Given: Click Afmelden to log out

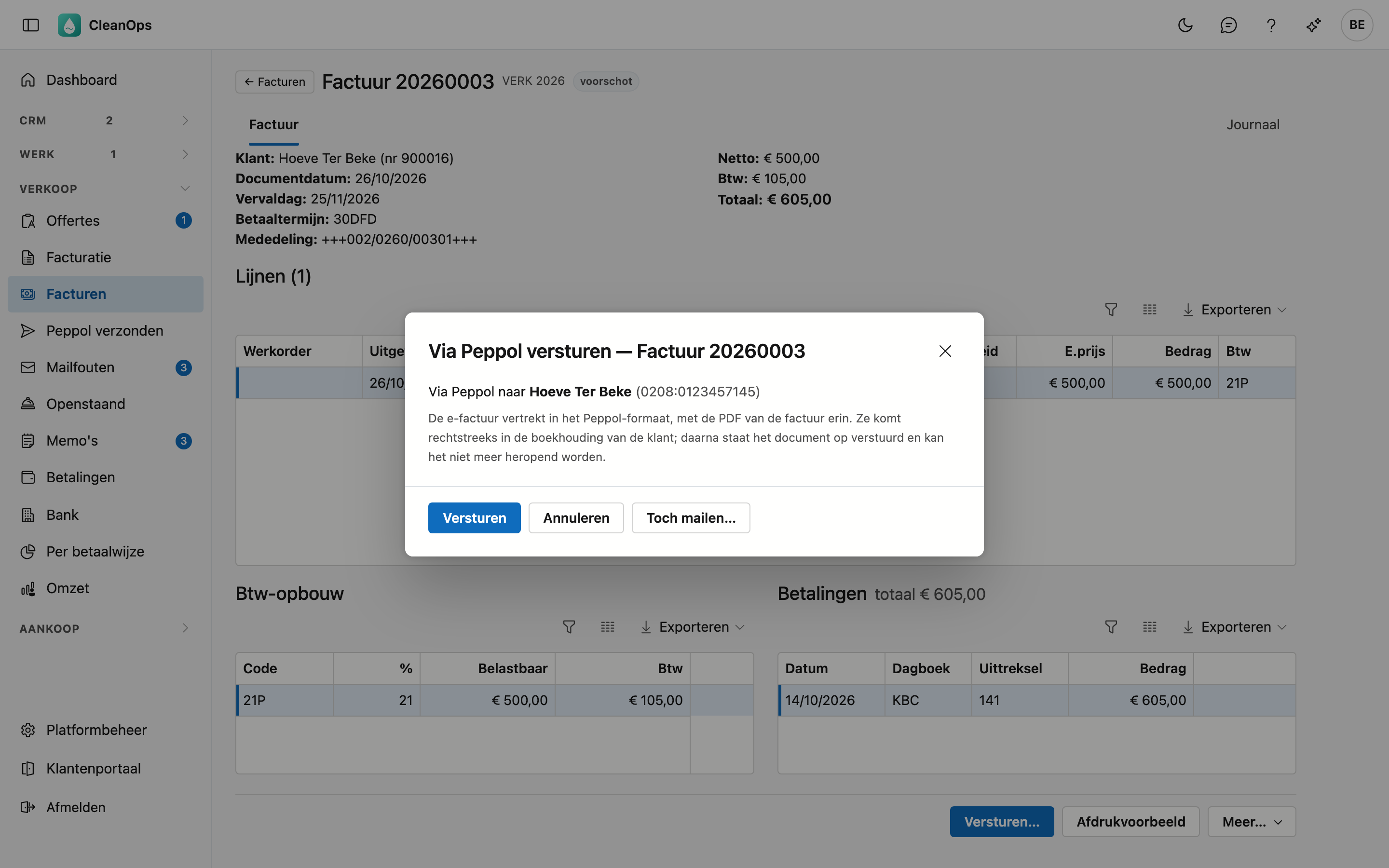Looking at the screenshot, I should point(106,807).
